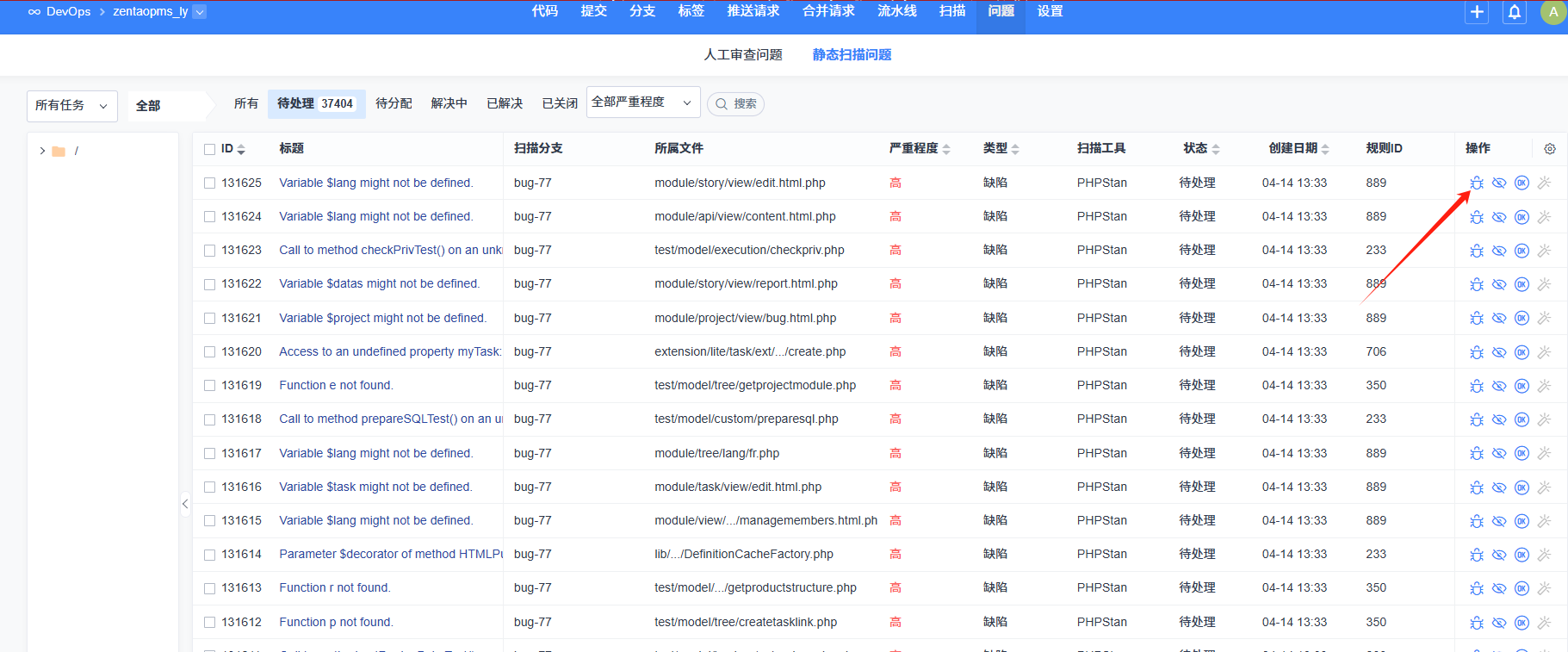
Task: Click the crossed-eye ignore icon for issue 131624
Action: 1499,217
